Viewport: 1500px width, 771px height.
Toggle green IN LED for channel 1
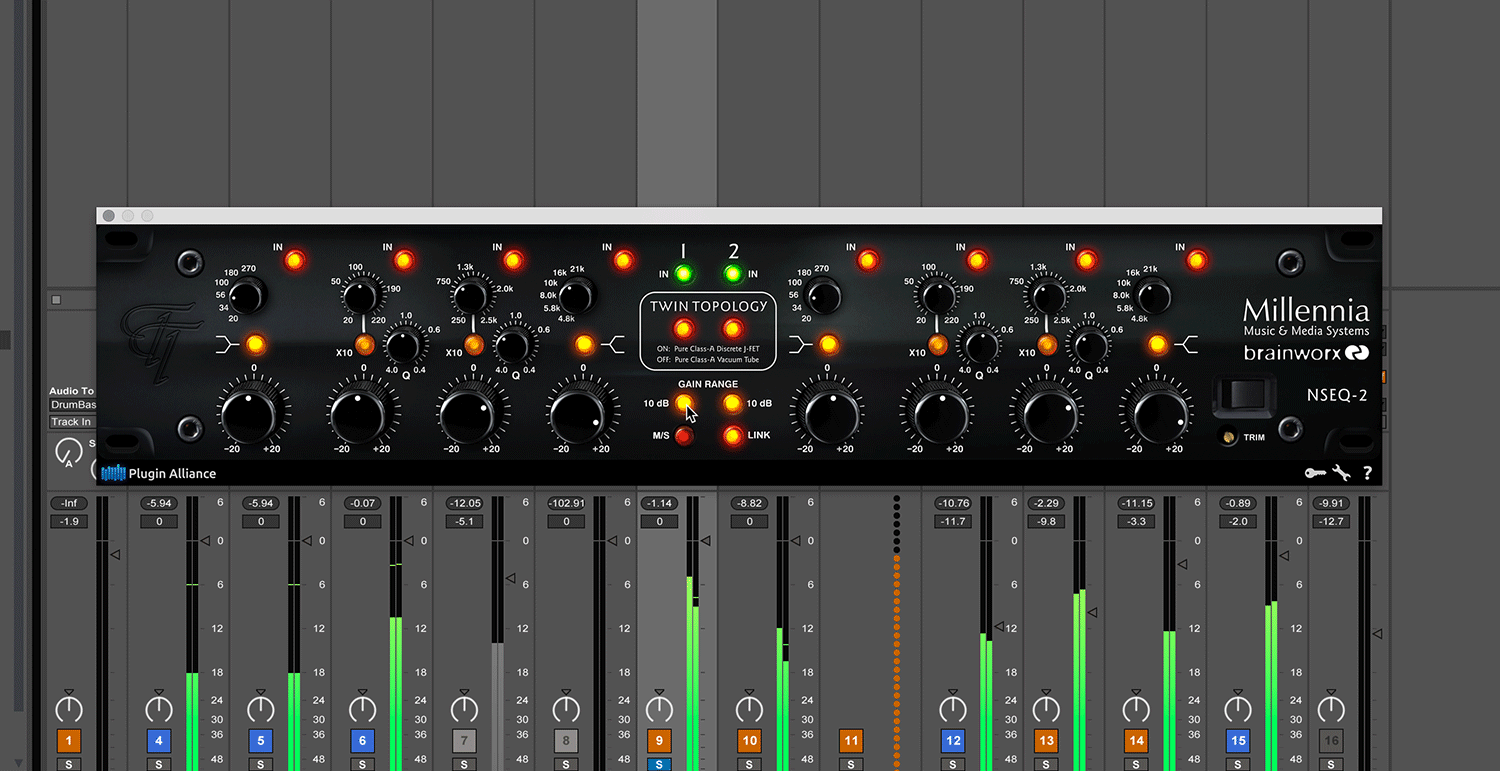(x=684, y=274)
